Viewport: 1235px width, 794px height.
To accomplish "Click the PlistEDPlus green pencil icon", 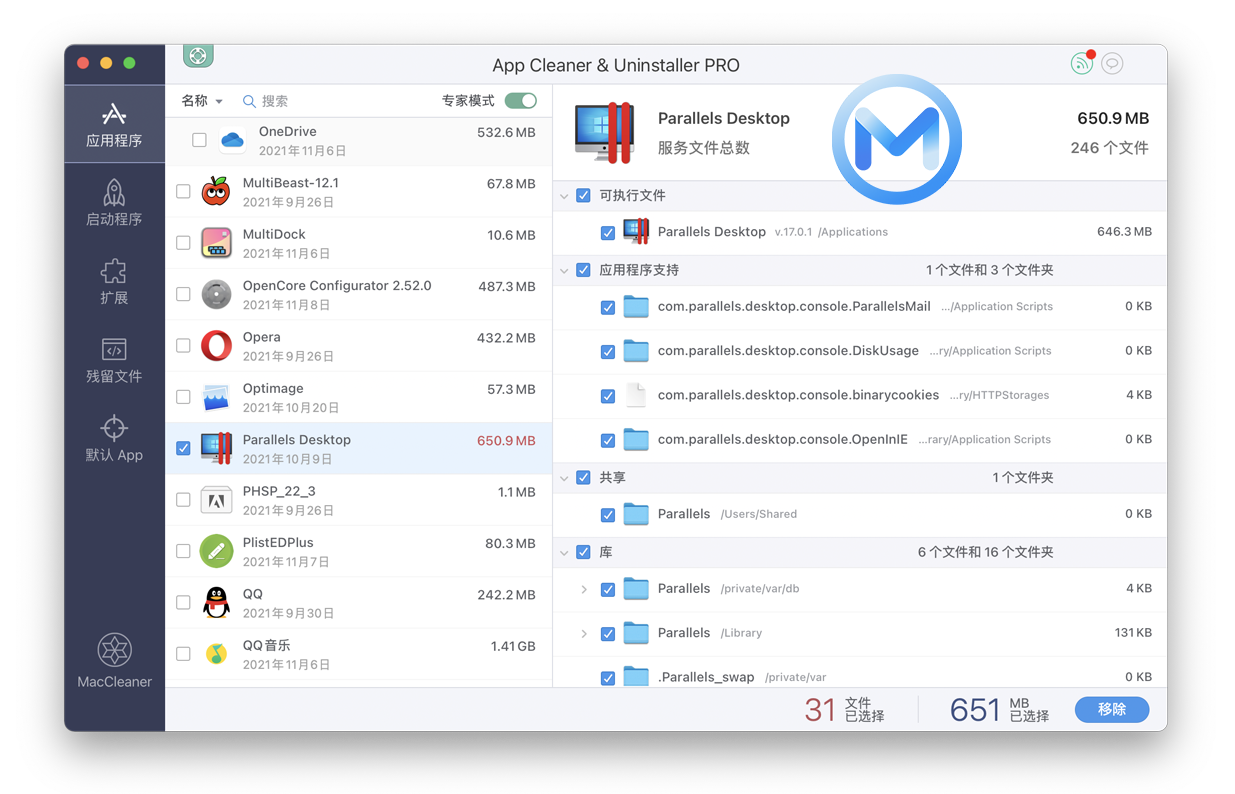I will tap(216, 551).
